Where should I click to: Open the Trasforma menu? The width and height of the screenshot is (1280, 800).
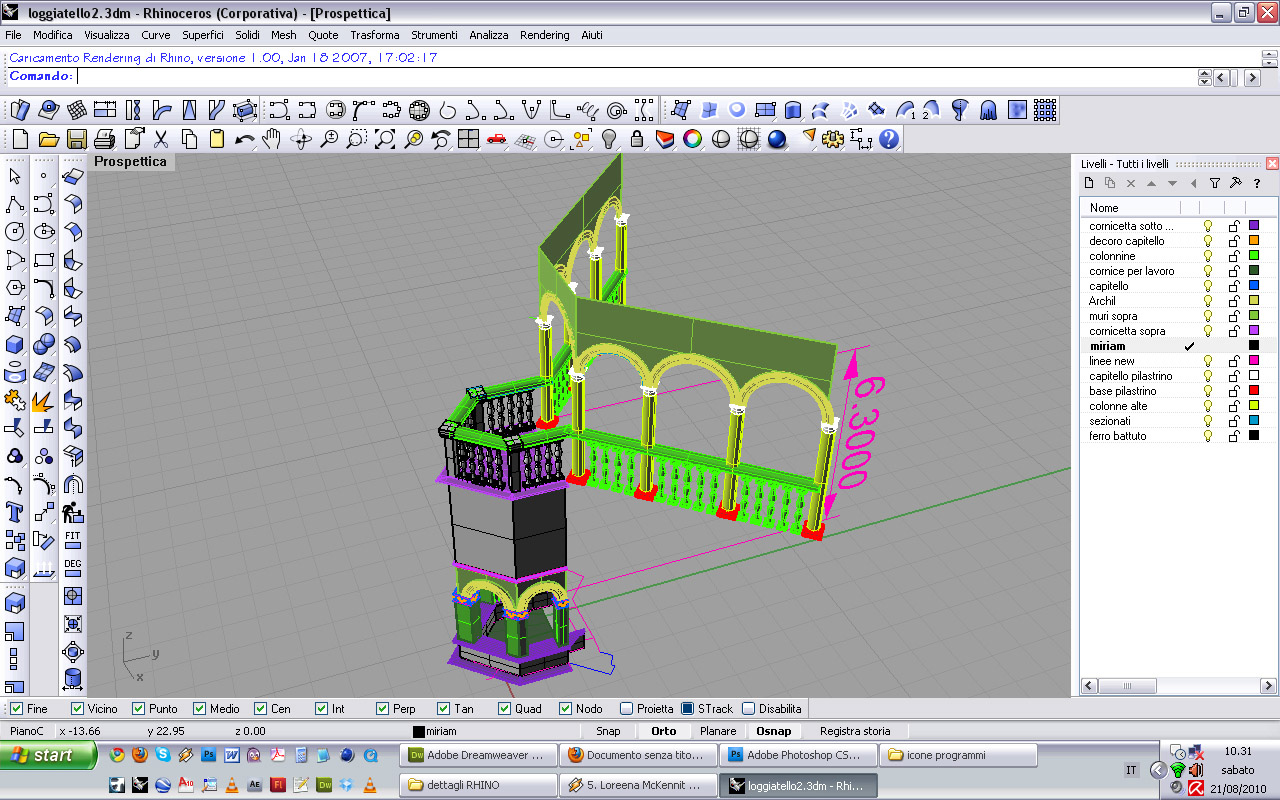[x=375, y=35]
